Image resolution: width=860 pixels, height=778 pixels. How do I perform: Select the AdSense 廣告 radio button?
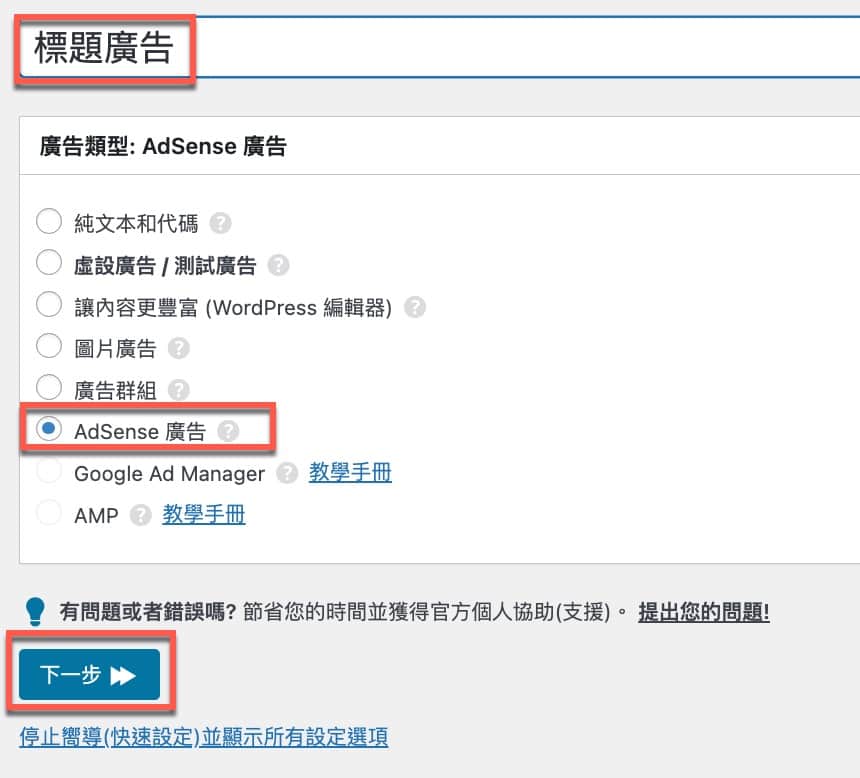click(49, 429)
